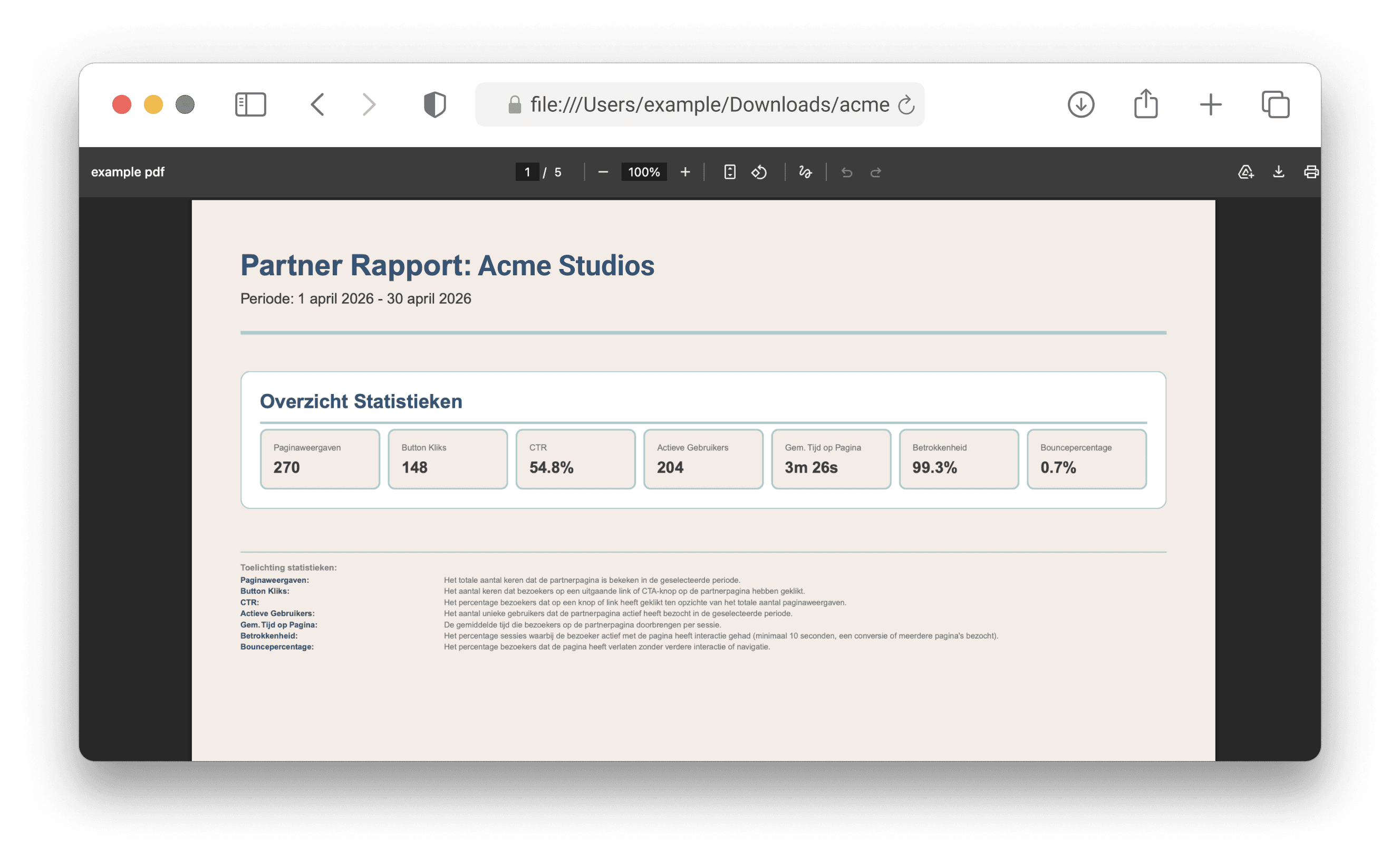
Task: Click the 'Gem. Tijd op Pagina:' footnote label
Action: [278, 624]
